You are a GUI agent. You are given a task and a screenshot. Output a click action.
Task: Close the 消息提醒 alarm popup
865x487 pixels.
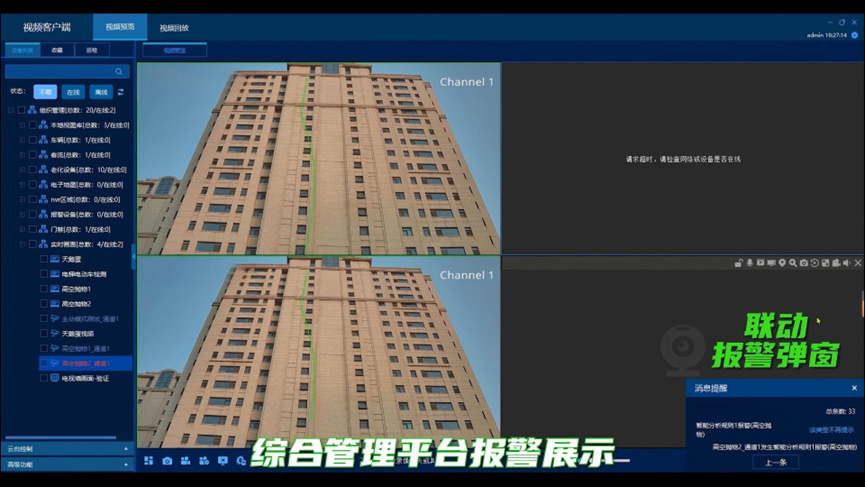coord(854,388)
